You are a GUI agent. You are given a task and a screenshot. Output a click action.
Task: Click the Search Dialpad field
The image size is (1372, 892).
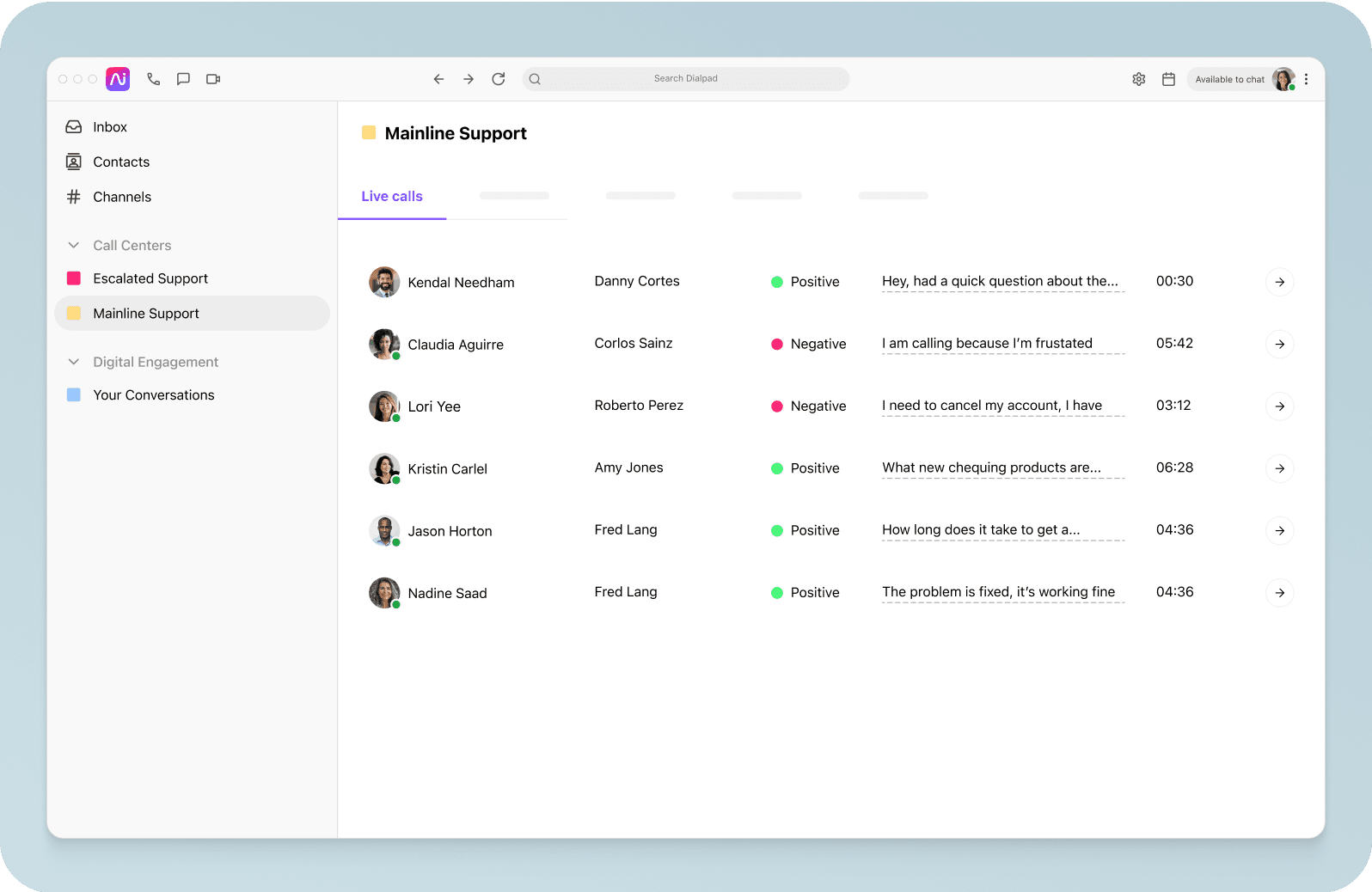685,79
